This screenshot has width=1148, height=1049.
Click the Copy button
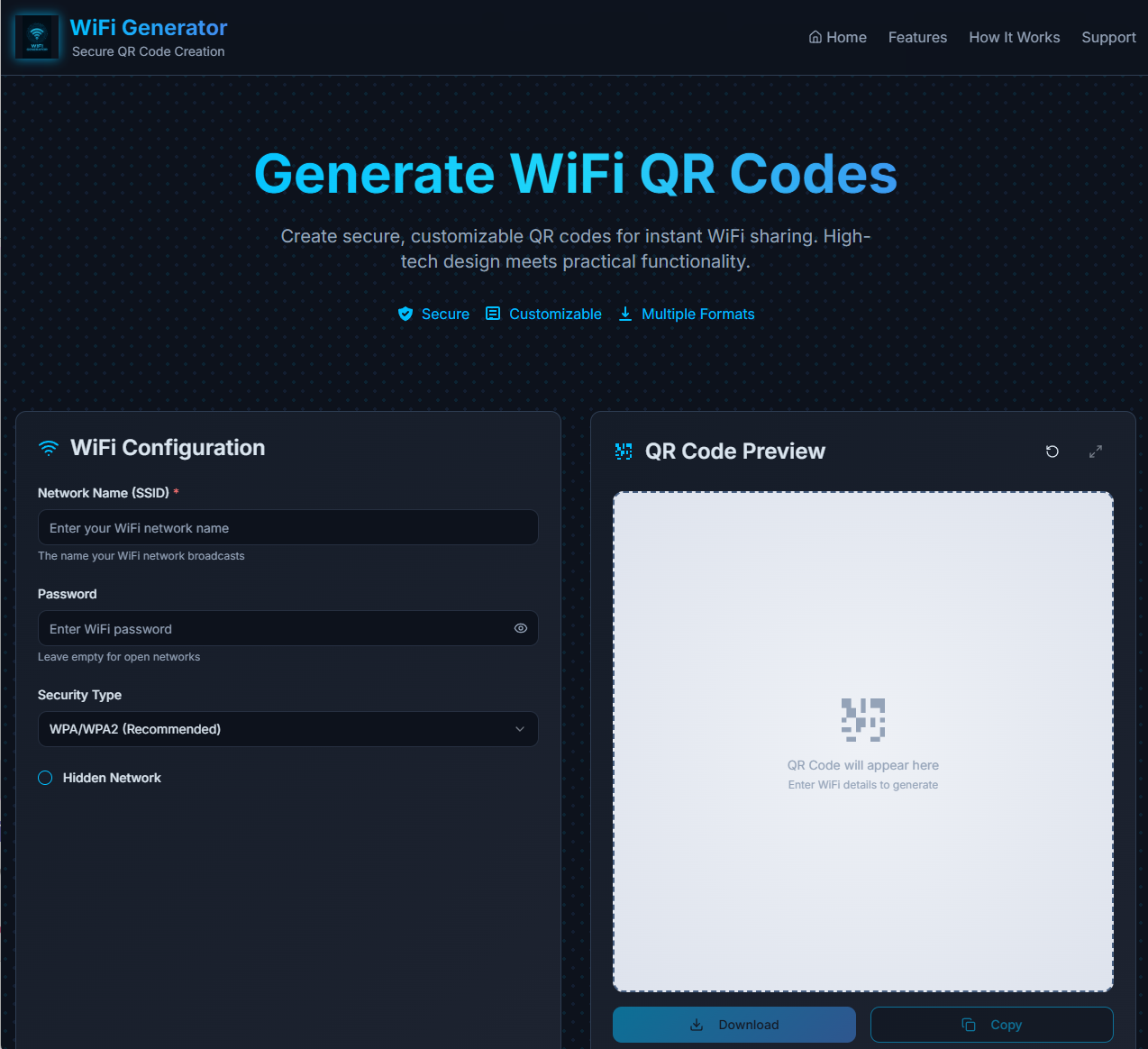[x=992, y=1025]
